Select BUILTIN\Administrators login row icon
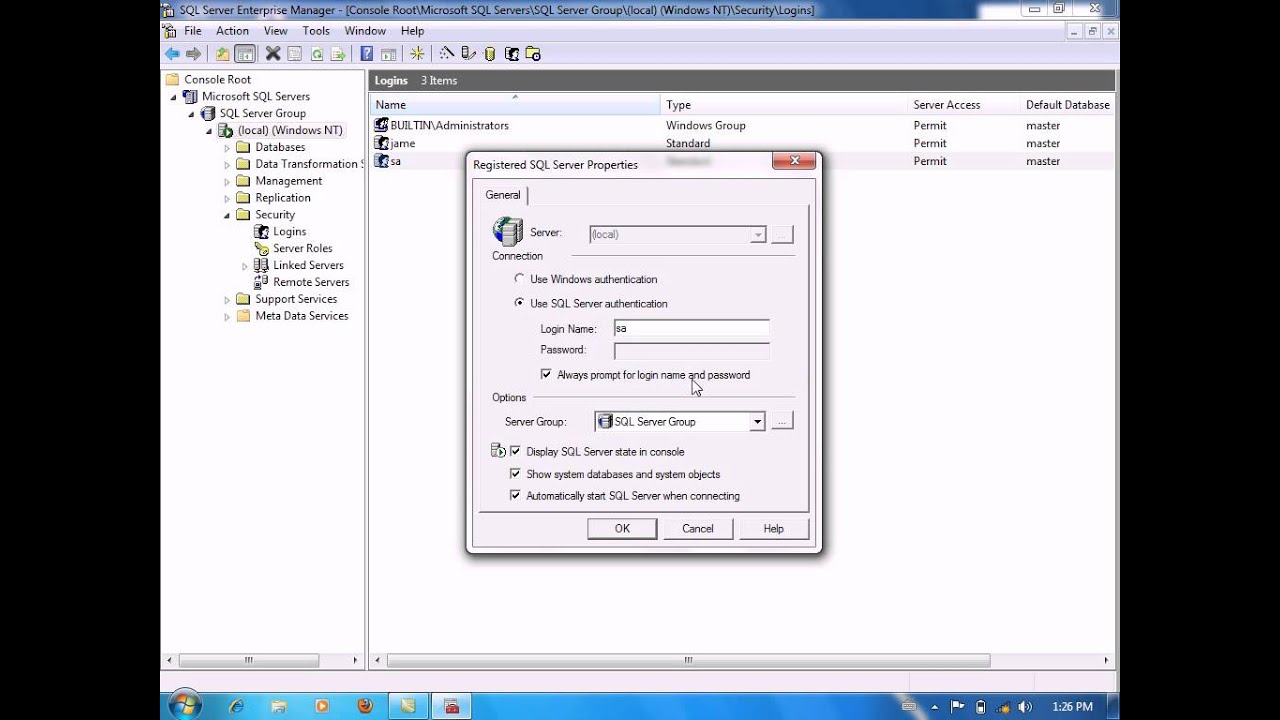Viewport: 1280px width, 720px height. coord(381,125)
